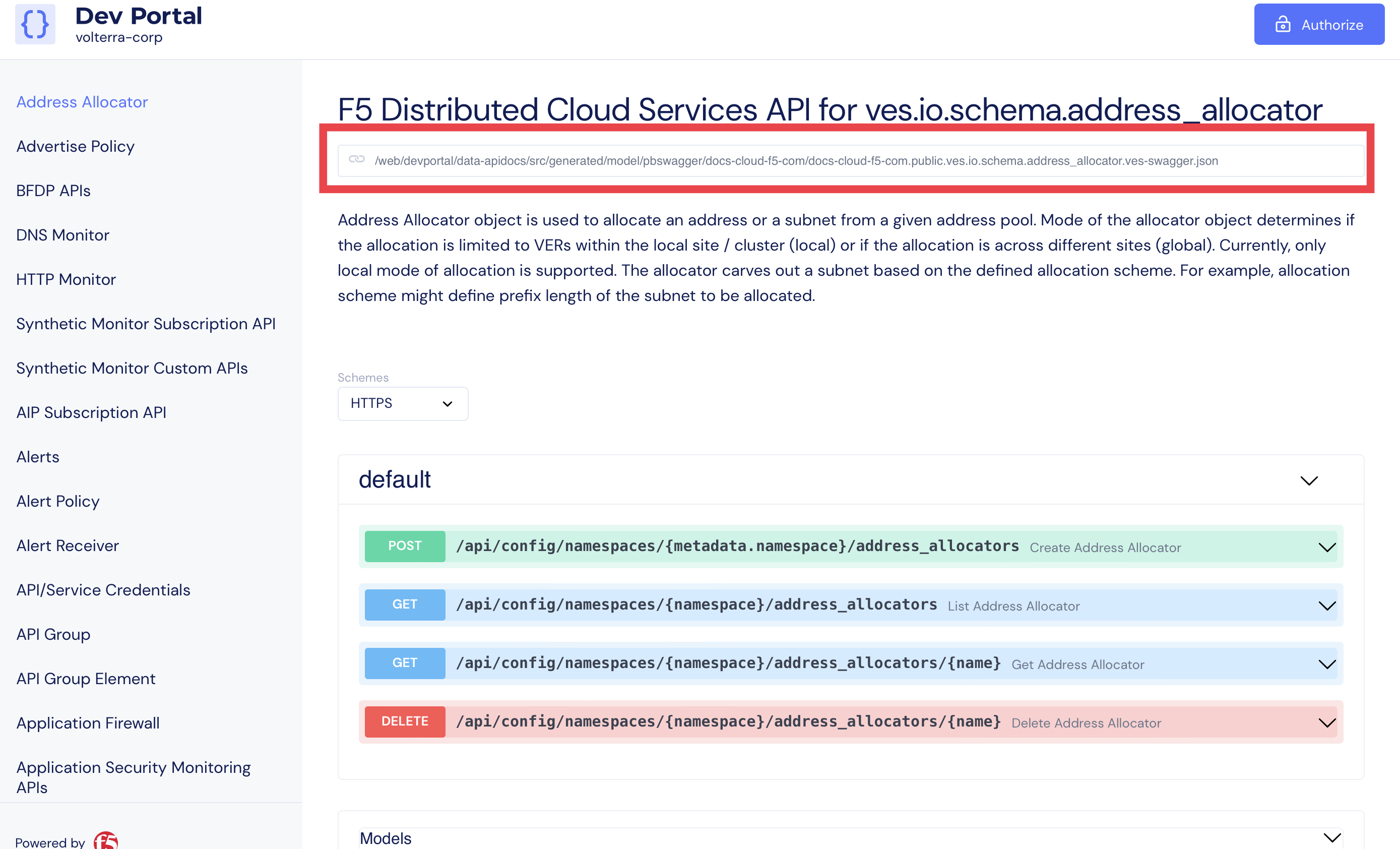The width and height of the screenshot is (1400, 849).
Task: Click the default section heading
Action: (x=395, y=479)
